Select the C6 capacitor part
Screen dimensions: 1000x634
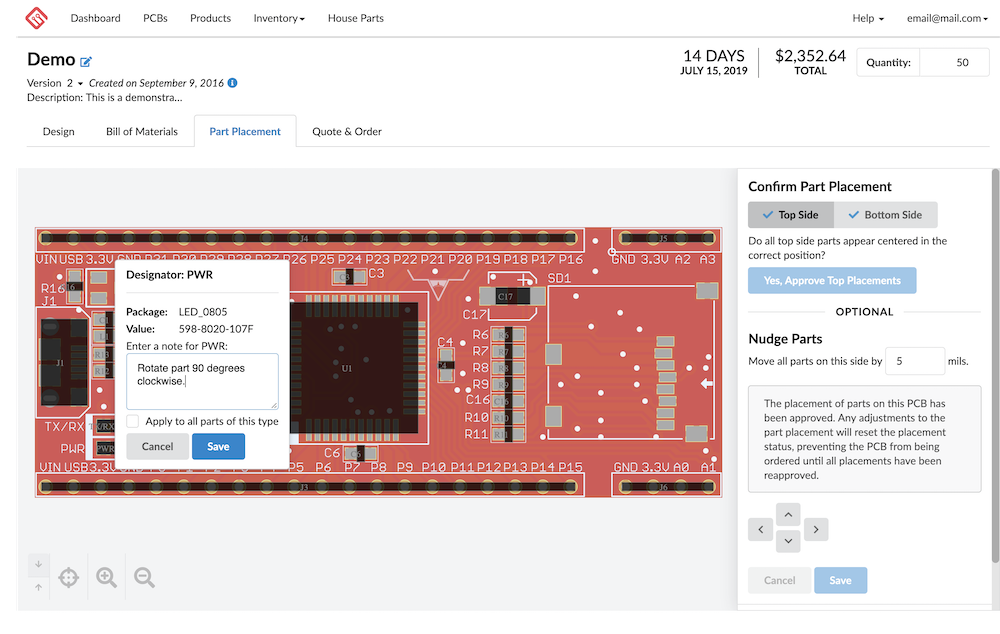click(360, 453)
